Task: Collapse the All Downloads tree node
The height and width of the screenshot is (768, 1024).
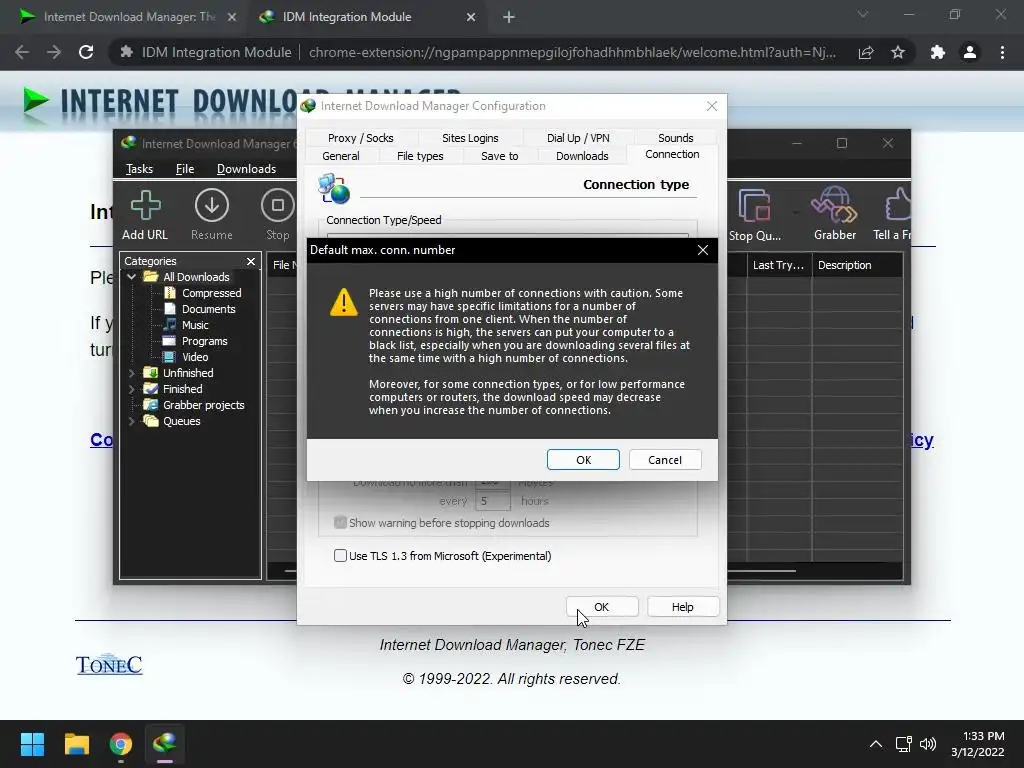Action: coord(132,277)
